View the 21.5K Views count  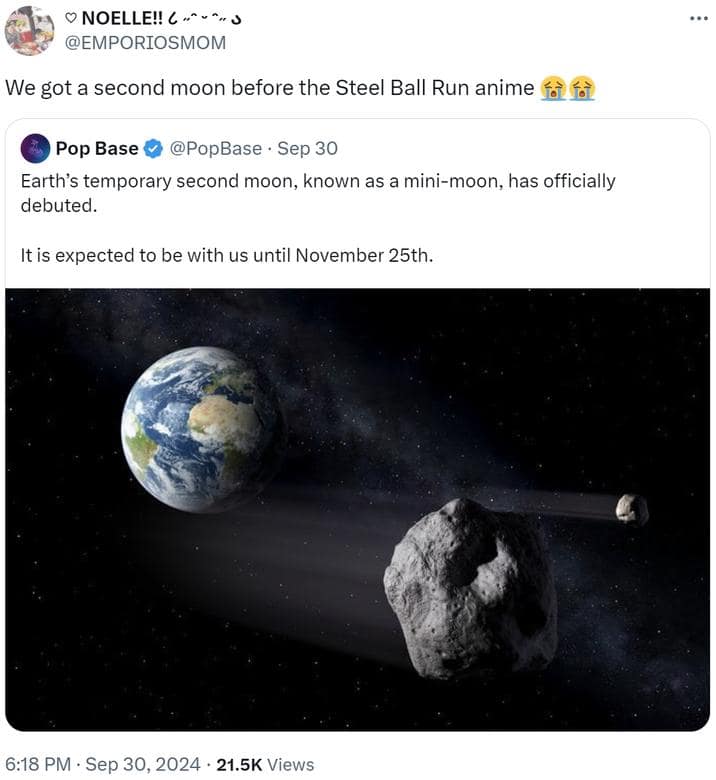coord(265,765)
